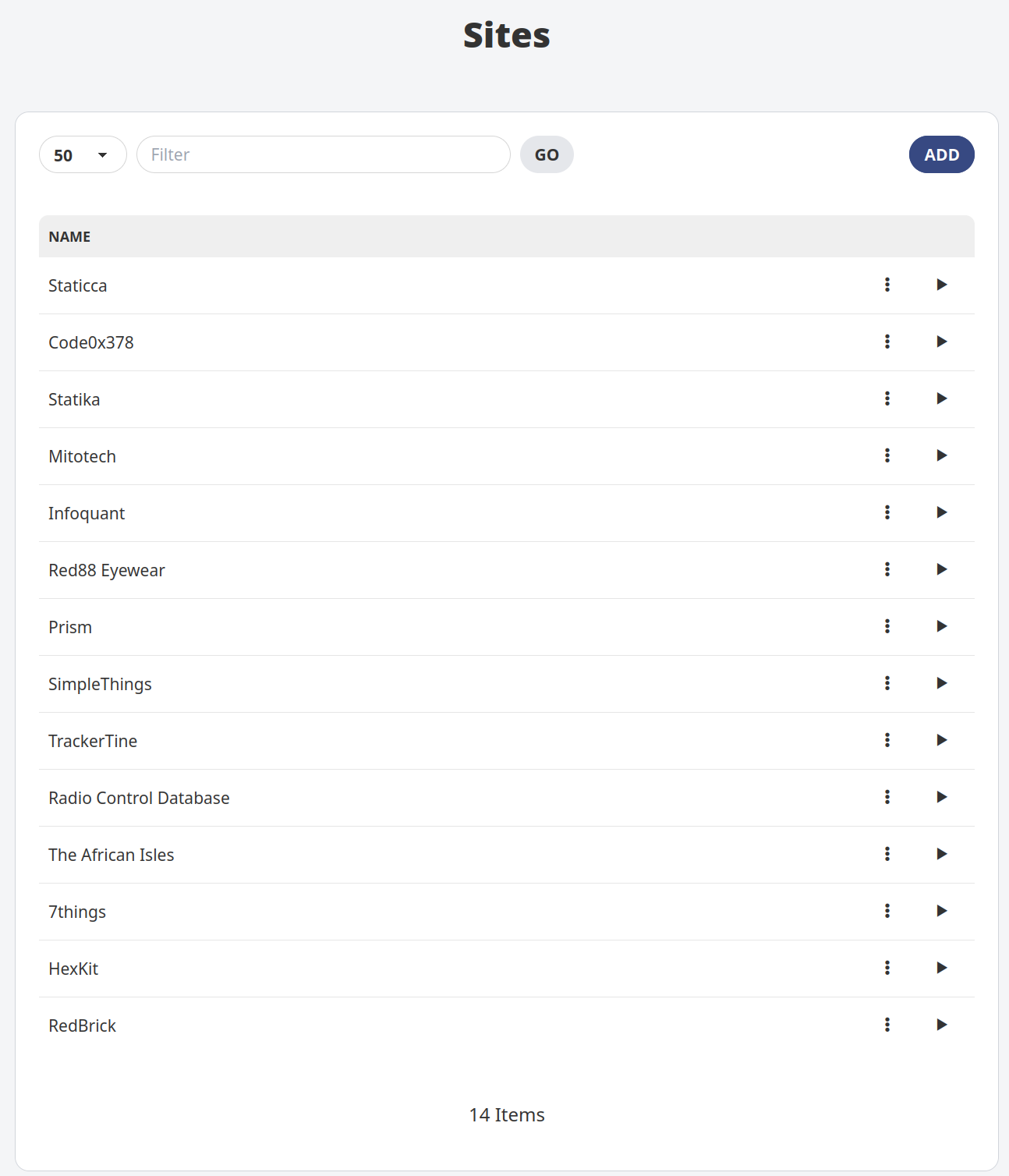Viewport: 1009px width, 1176px height.
Task: Click the GO filter button
Action: pos(547,154)
